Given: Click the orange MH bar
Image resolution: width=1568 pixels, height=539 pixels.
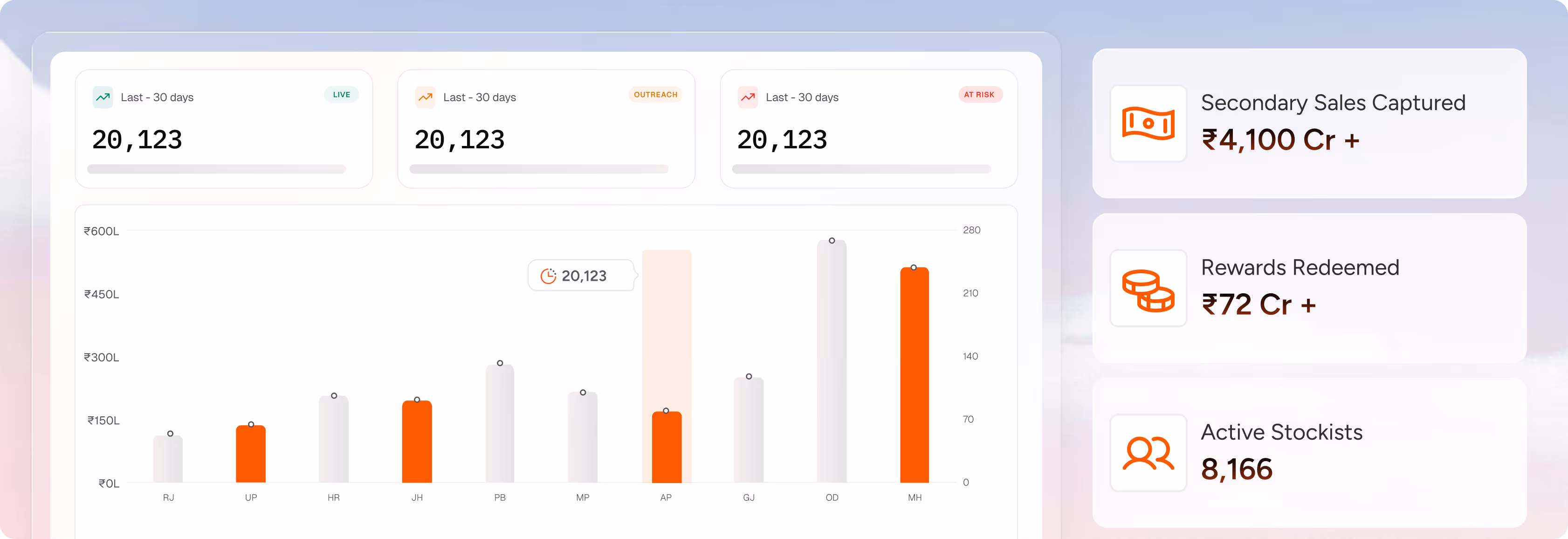Looking at the screenshot, I should (915, 374).
